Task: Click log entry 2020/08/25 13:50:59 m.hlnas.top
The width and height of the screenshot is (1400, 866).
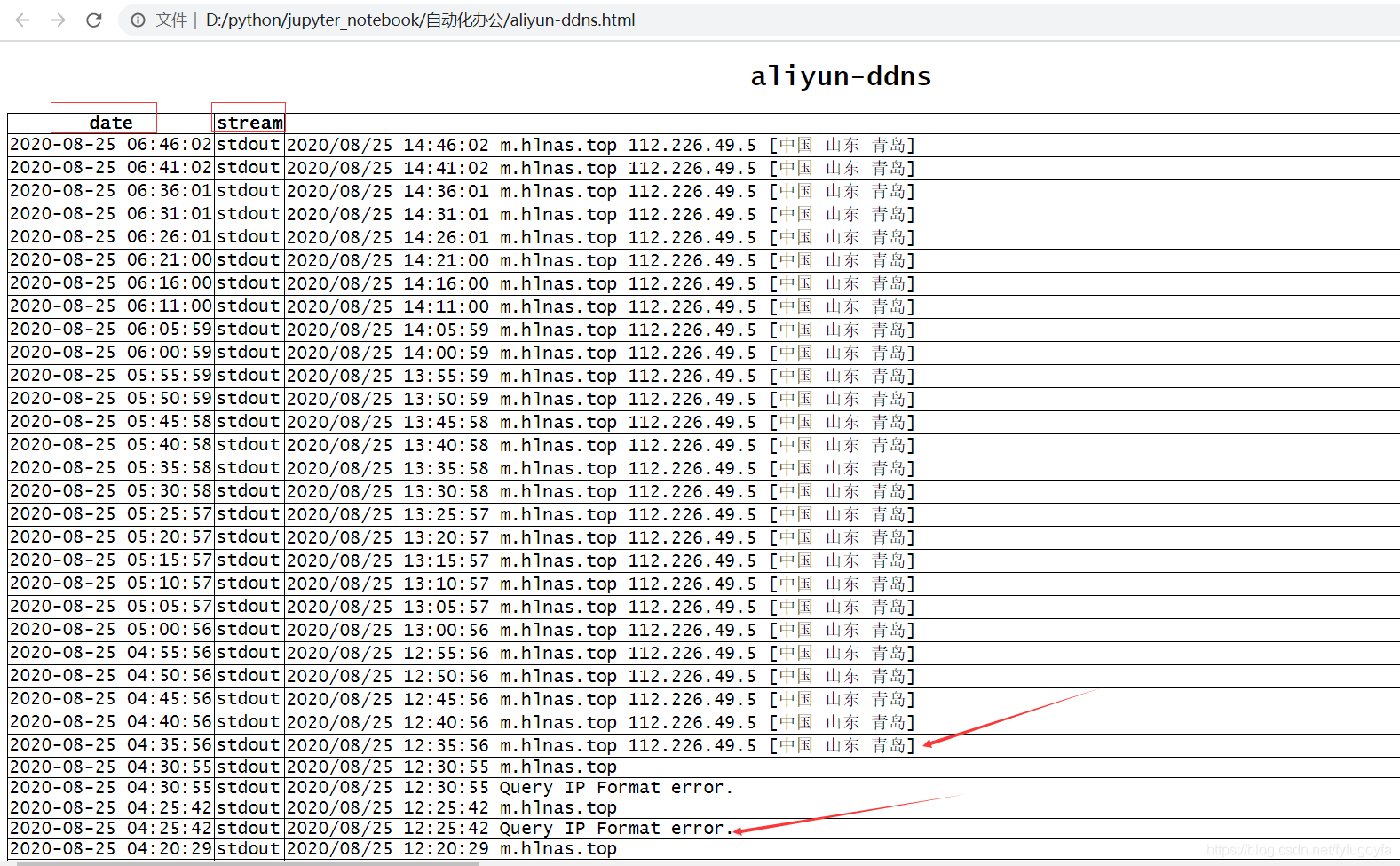Action: click(600, 399)
